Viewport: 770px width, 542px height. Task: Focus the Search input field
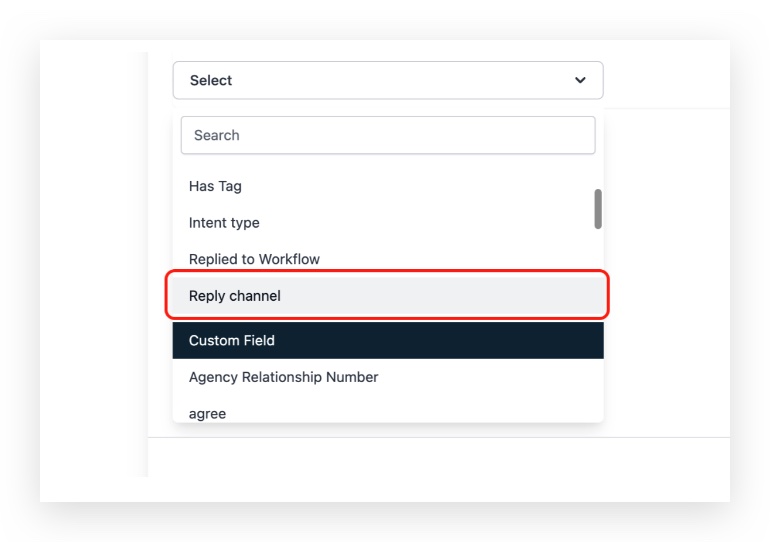(x=388, y=135)
